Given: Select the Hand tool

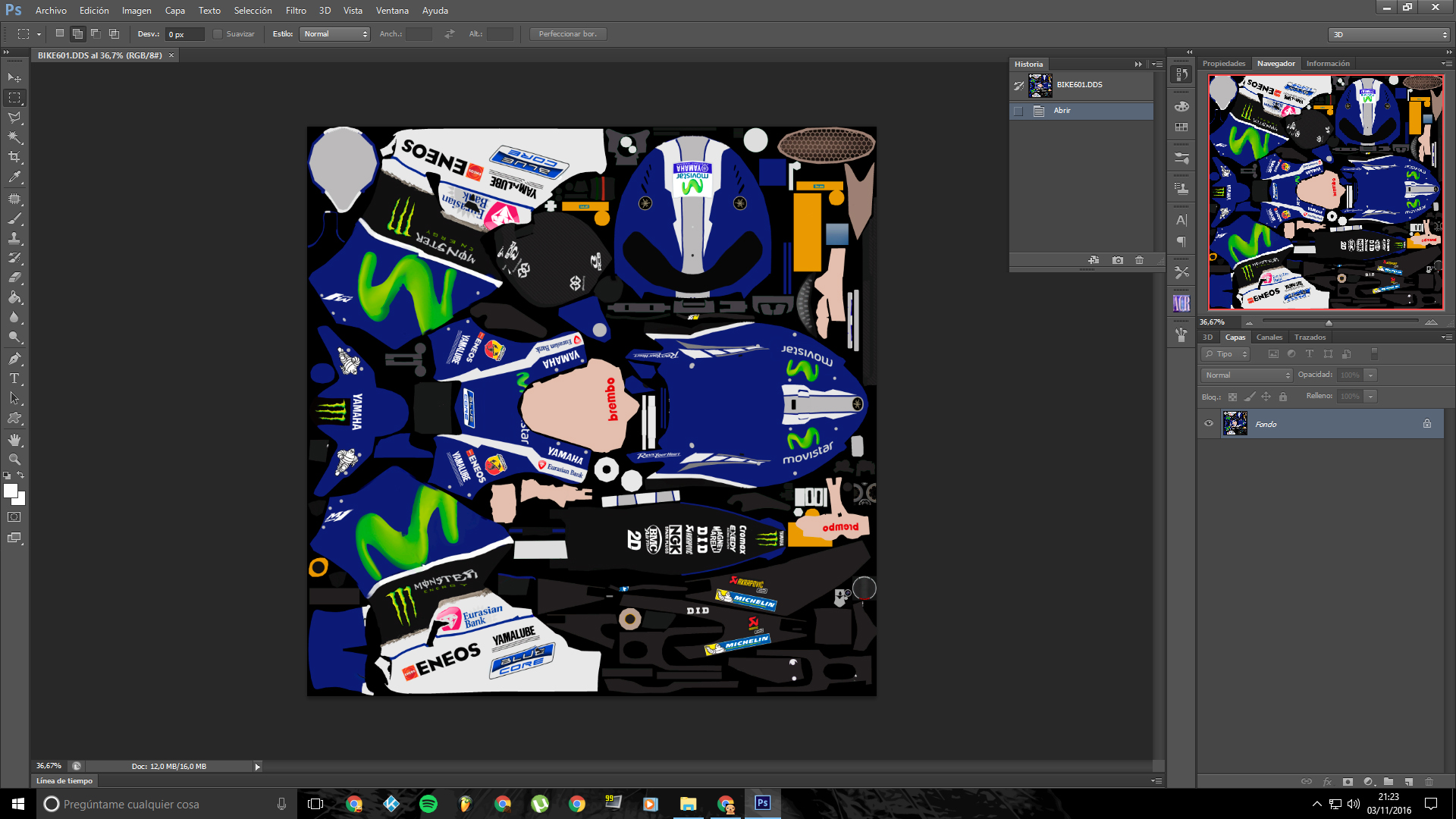Looking at the screenshot, I should (14, 440).
